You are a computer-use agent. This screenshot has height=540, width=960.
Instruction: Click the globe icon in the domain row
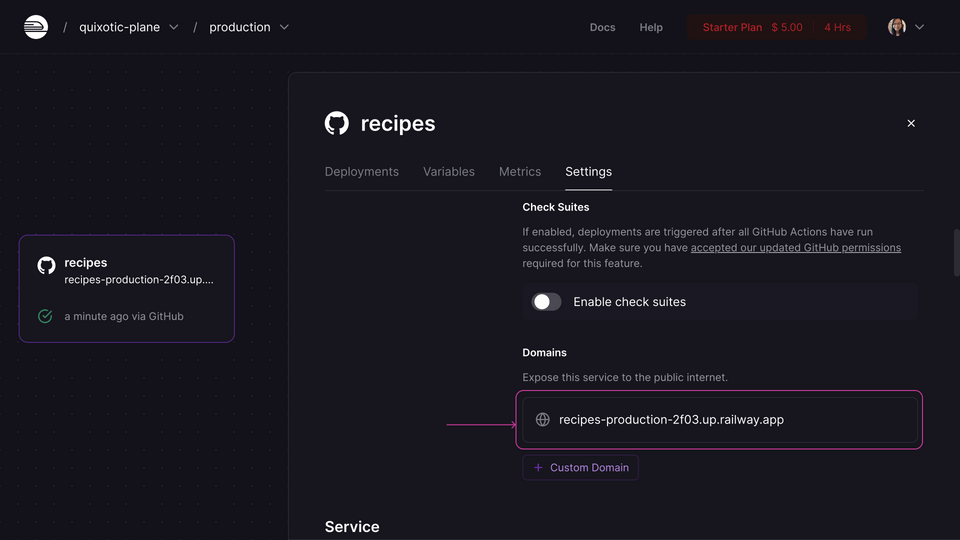(542, 419)
